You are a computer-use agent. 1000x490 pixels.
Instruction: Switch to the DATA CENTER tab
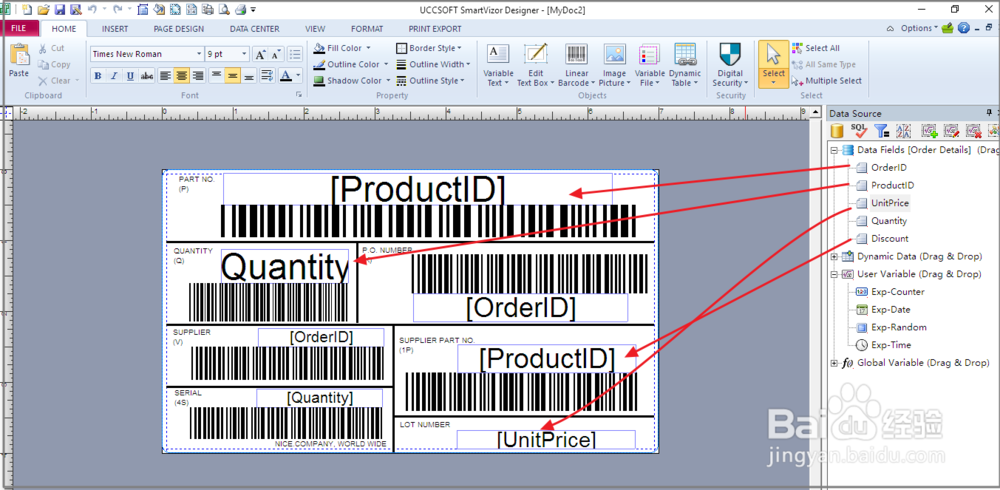pos(254,29)
